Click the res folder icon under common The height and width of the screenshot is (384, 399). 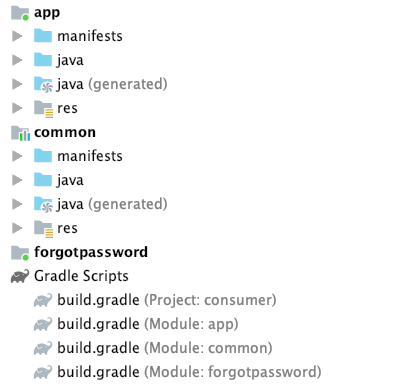tap(43, 229)
